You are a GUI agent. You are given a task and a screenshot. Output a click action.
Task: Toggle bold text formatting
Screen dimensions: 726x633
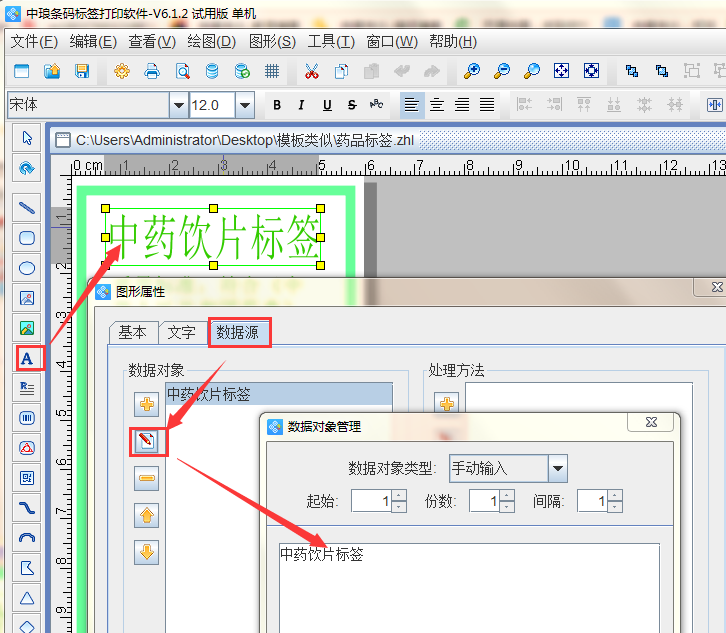click(277, 105)
